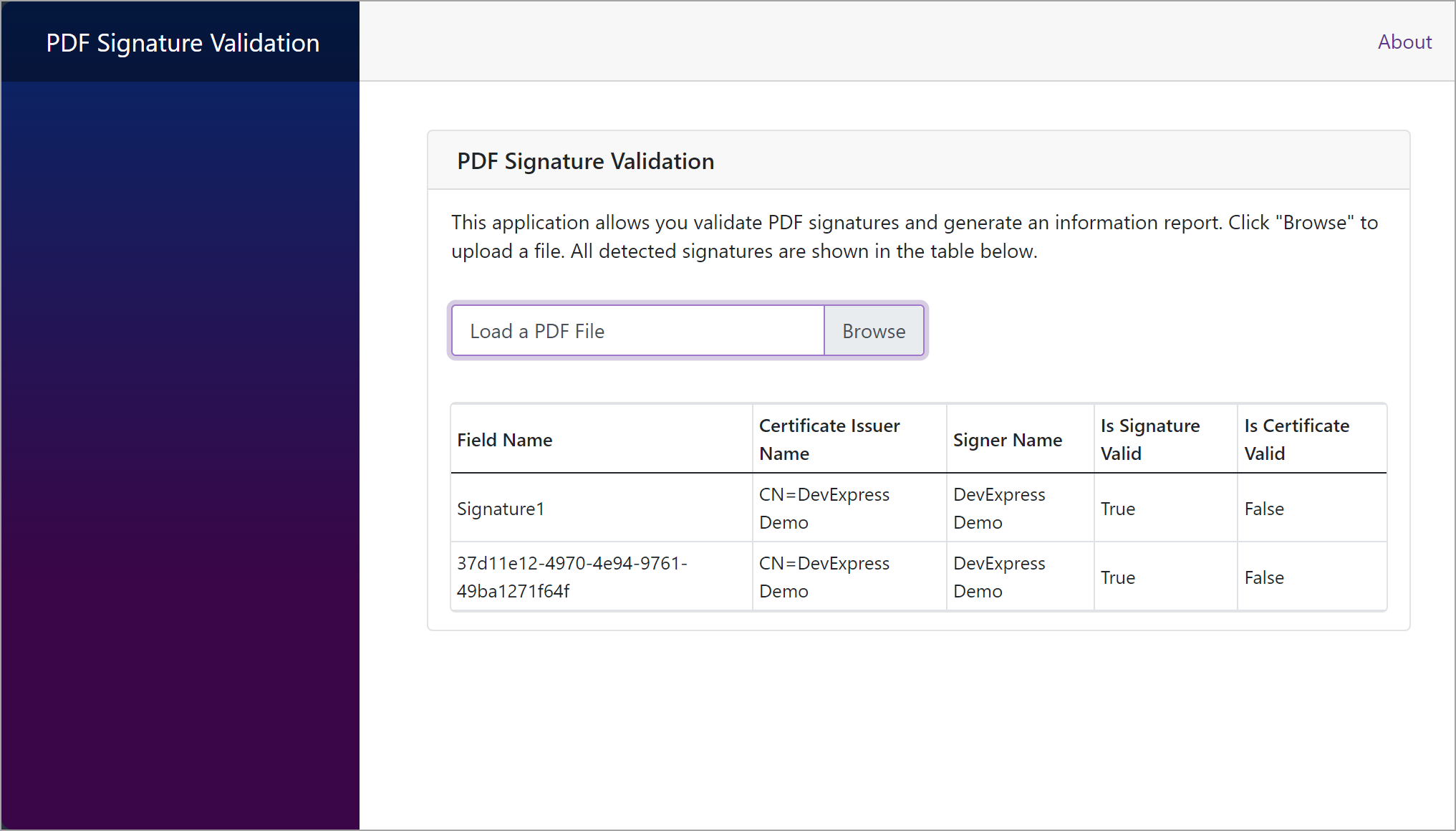Click the About link
The height and width of the screenshot is (831, 1456).
click(x=1404, y=42)
